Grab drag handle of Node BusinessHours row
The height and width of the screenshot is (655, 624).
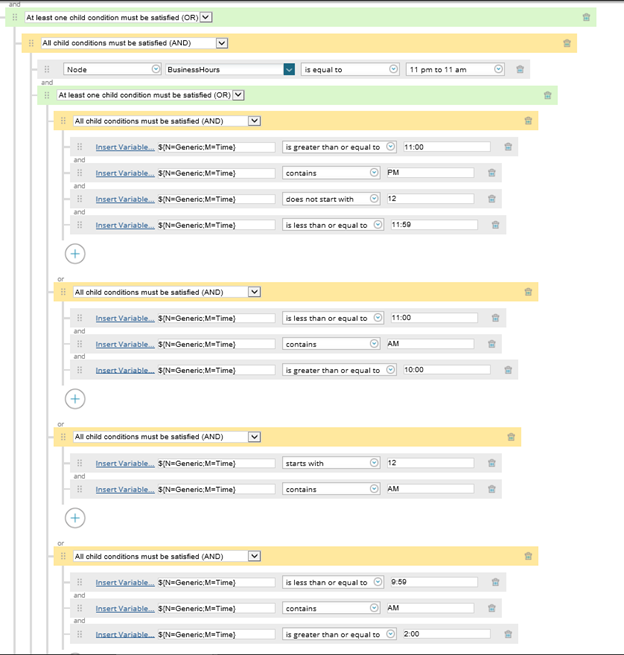click(47, 69)
